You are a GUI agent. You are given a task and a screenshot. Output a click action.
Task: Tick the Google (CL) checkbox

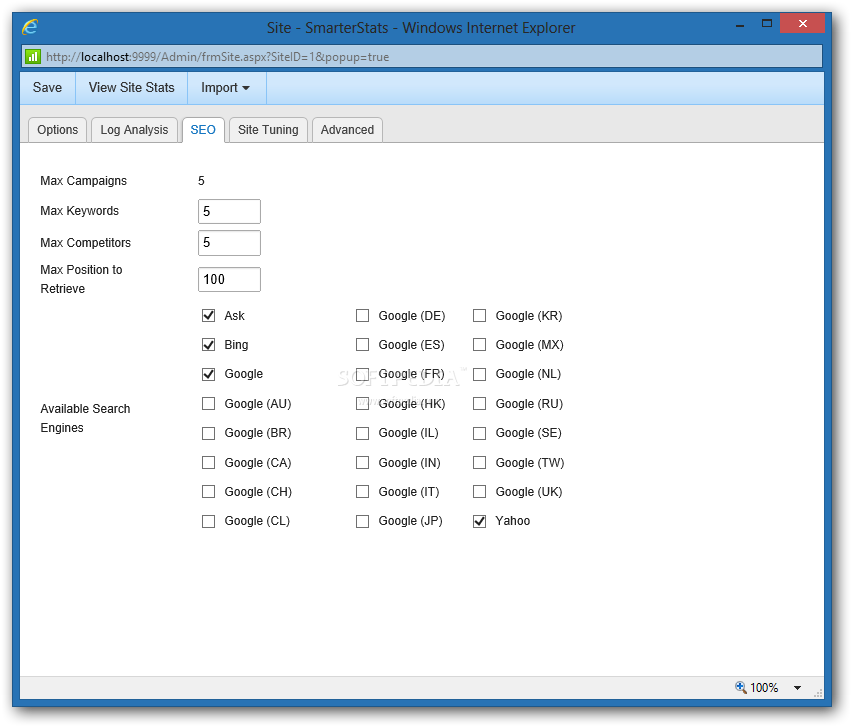pos(209,521)
